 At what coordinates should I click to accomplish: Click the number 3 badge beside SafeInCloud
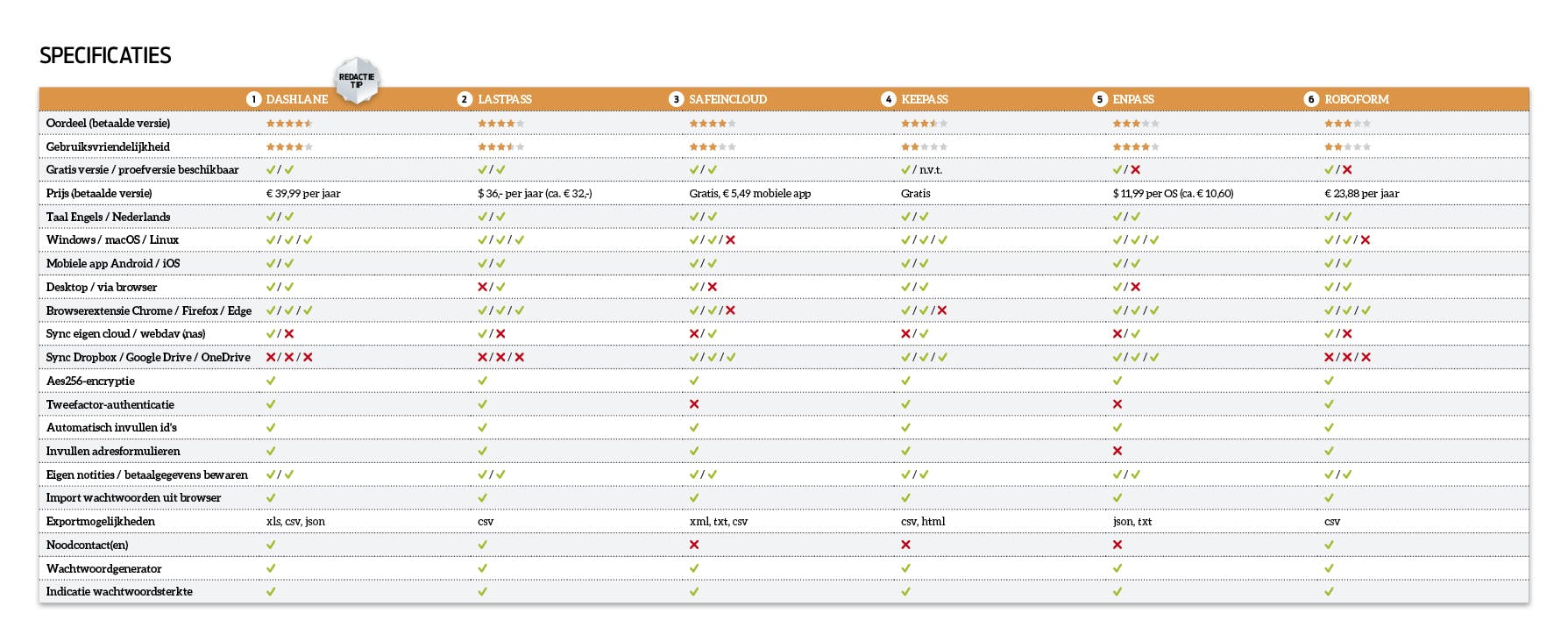click(x=676, y=99)
